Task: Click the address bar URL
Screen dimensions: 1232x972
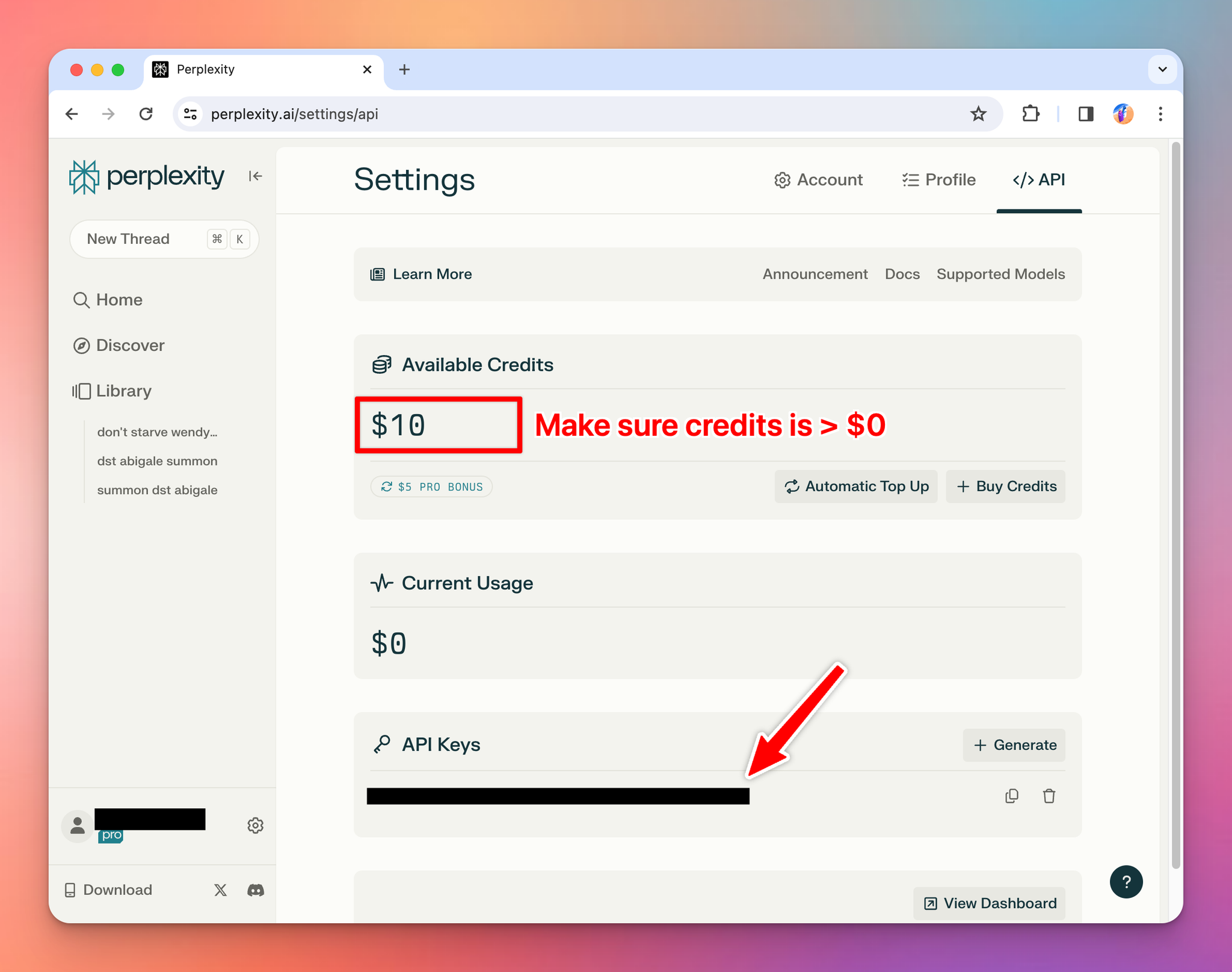Action: pos(295,114)
